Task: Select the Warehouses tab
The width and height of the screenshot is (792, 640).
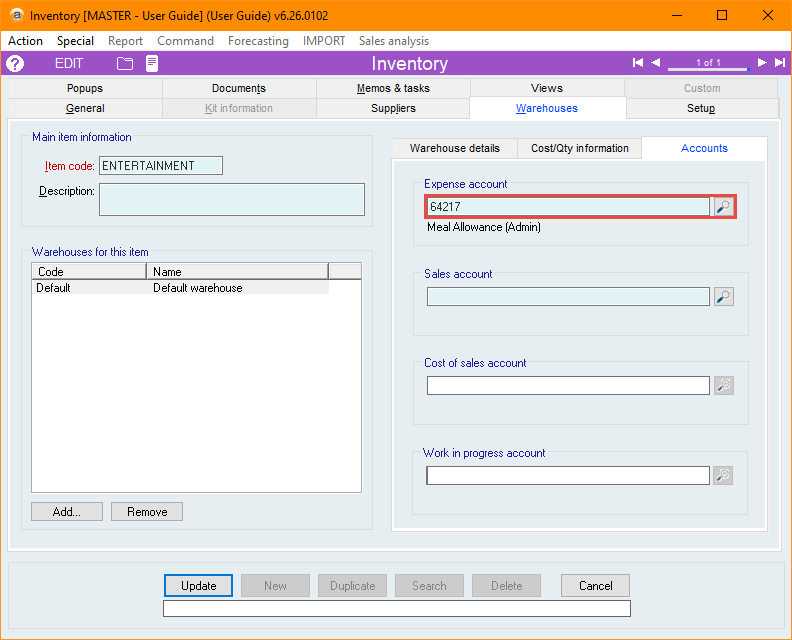Action: pyautogui.click(x=547, y=109)
